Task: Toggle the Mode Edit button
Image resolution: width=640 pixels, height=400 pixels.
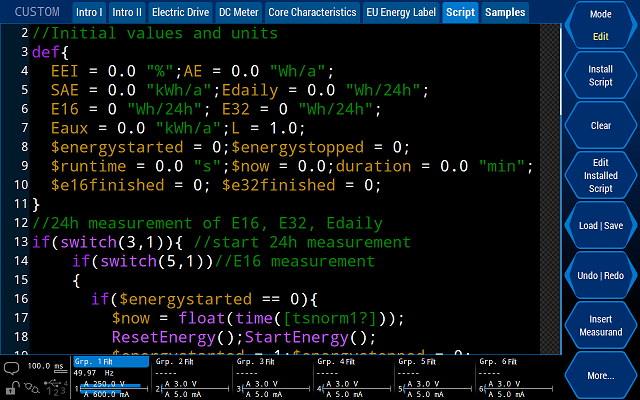Action: (x=600, y=25)
